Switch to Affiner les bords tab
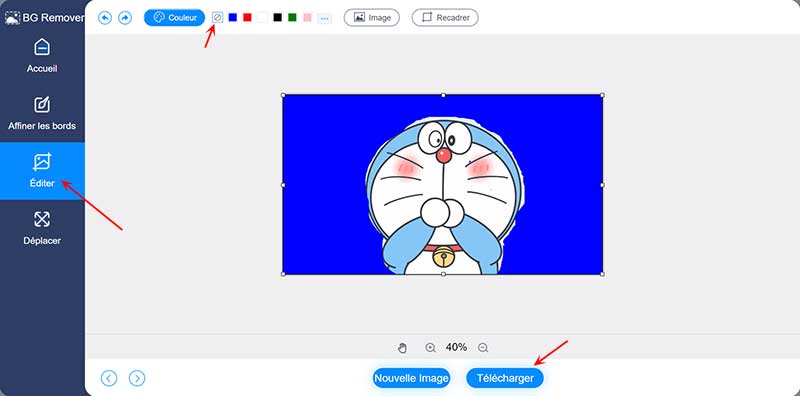 [x=42, y=113]
